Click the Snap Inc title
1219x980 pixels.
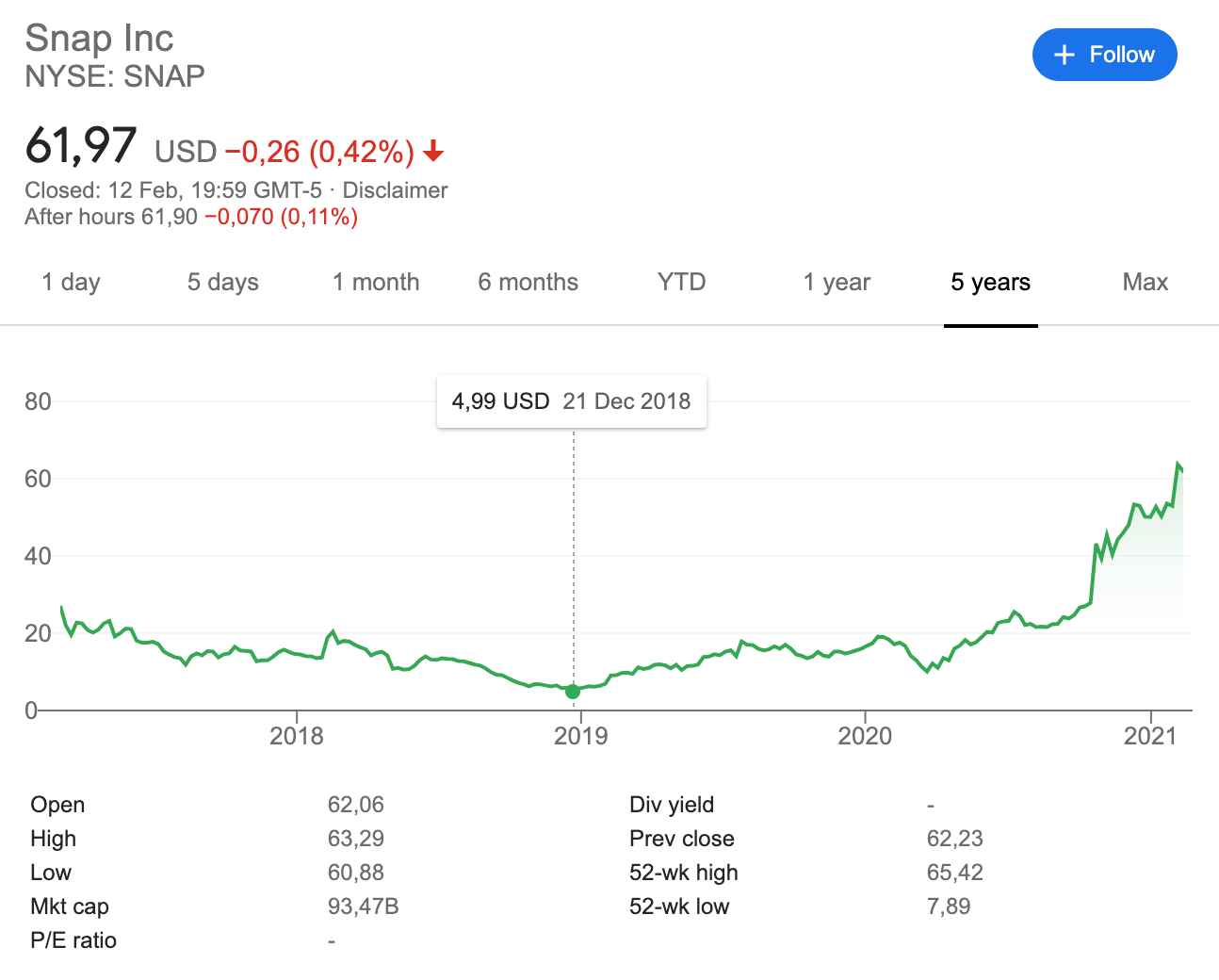[99, 39]
